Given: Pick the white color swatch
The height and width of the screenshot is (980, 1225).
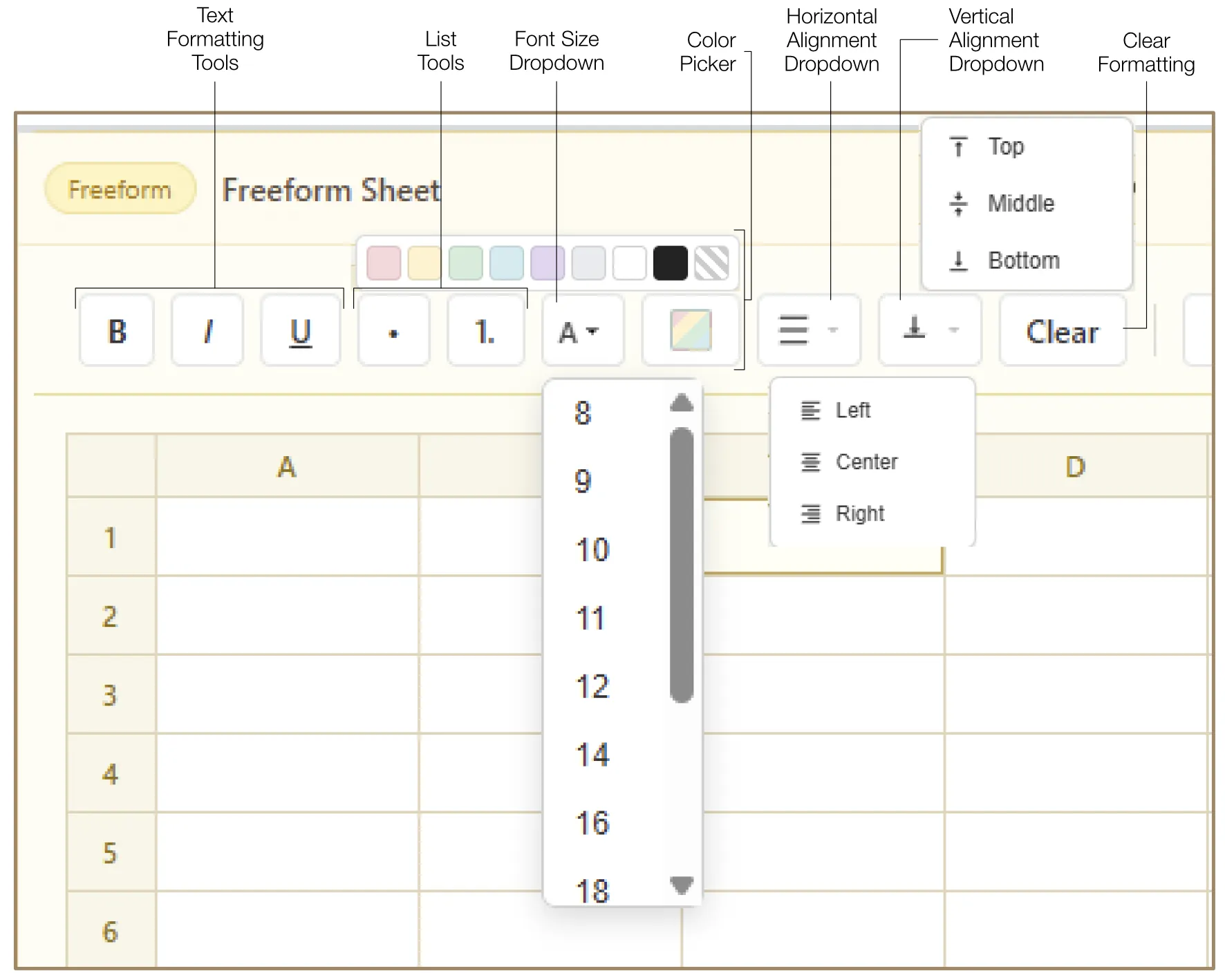Looking at the screenshot, I should point(629,263).
